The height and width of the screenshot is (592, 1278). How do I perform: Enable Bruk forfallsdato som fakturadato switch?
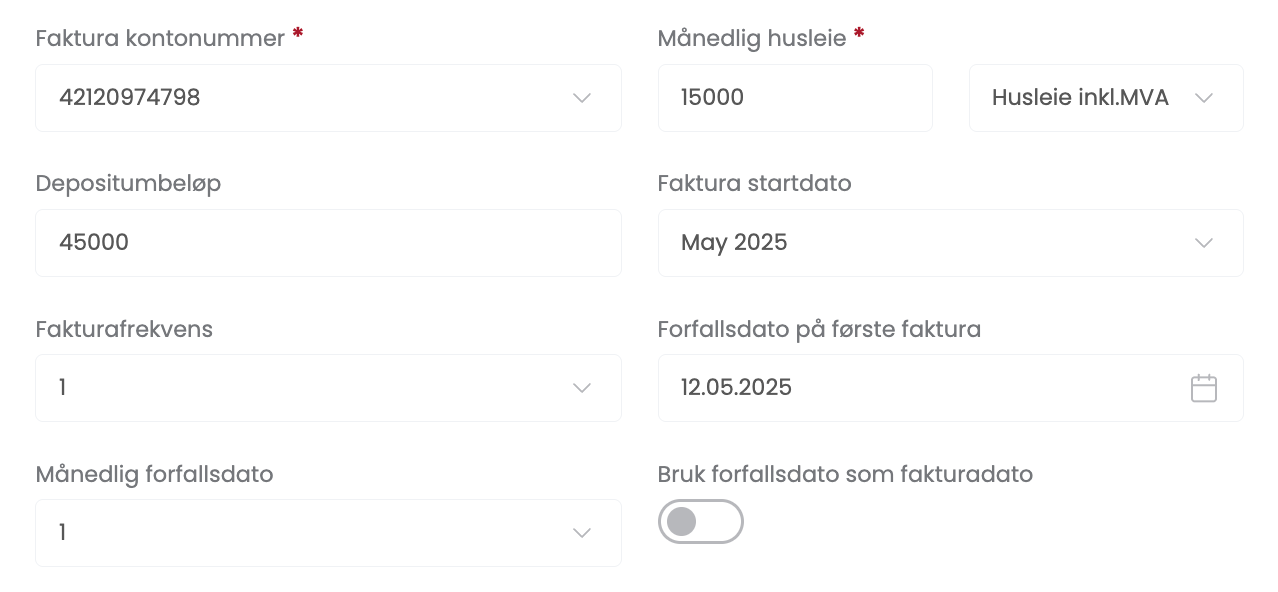click(700, 521)
